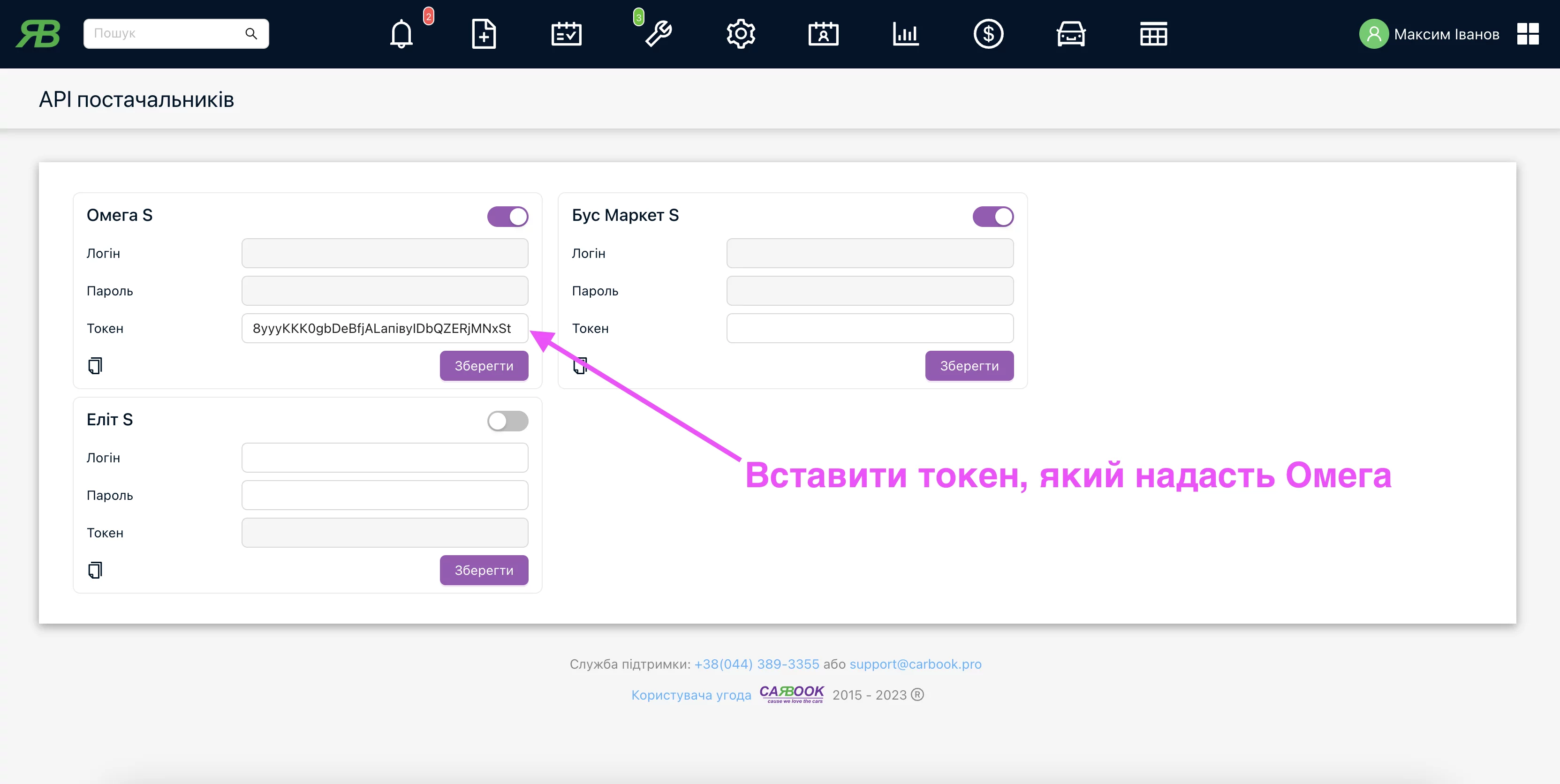This screenshot has width=1560, height=784.
Task: Disable the Омега S toggle
Action: tap(507, 216)
